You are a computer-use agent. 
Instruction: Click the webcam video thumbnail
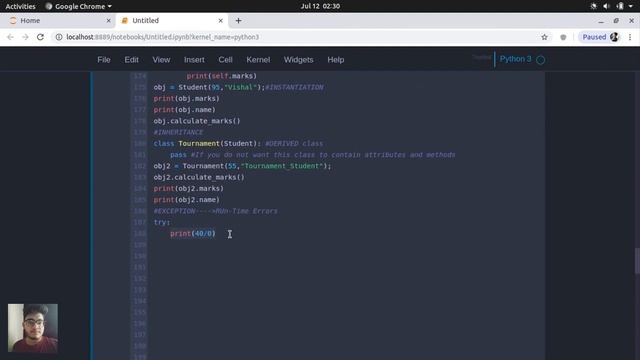tap(33, 328)
